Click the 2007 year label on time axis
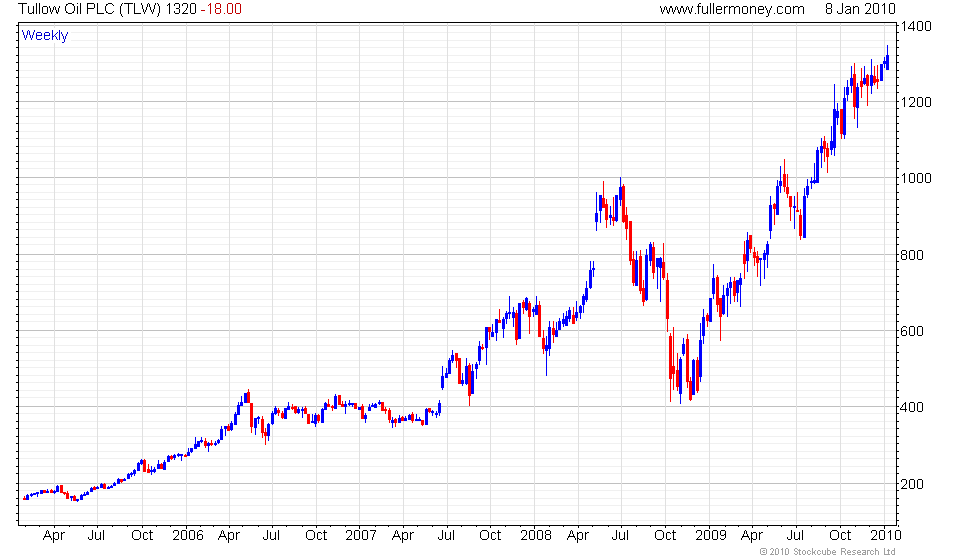980x560 pixels. 361,536
